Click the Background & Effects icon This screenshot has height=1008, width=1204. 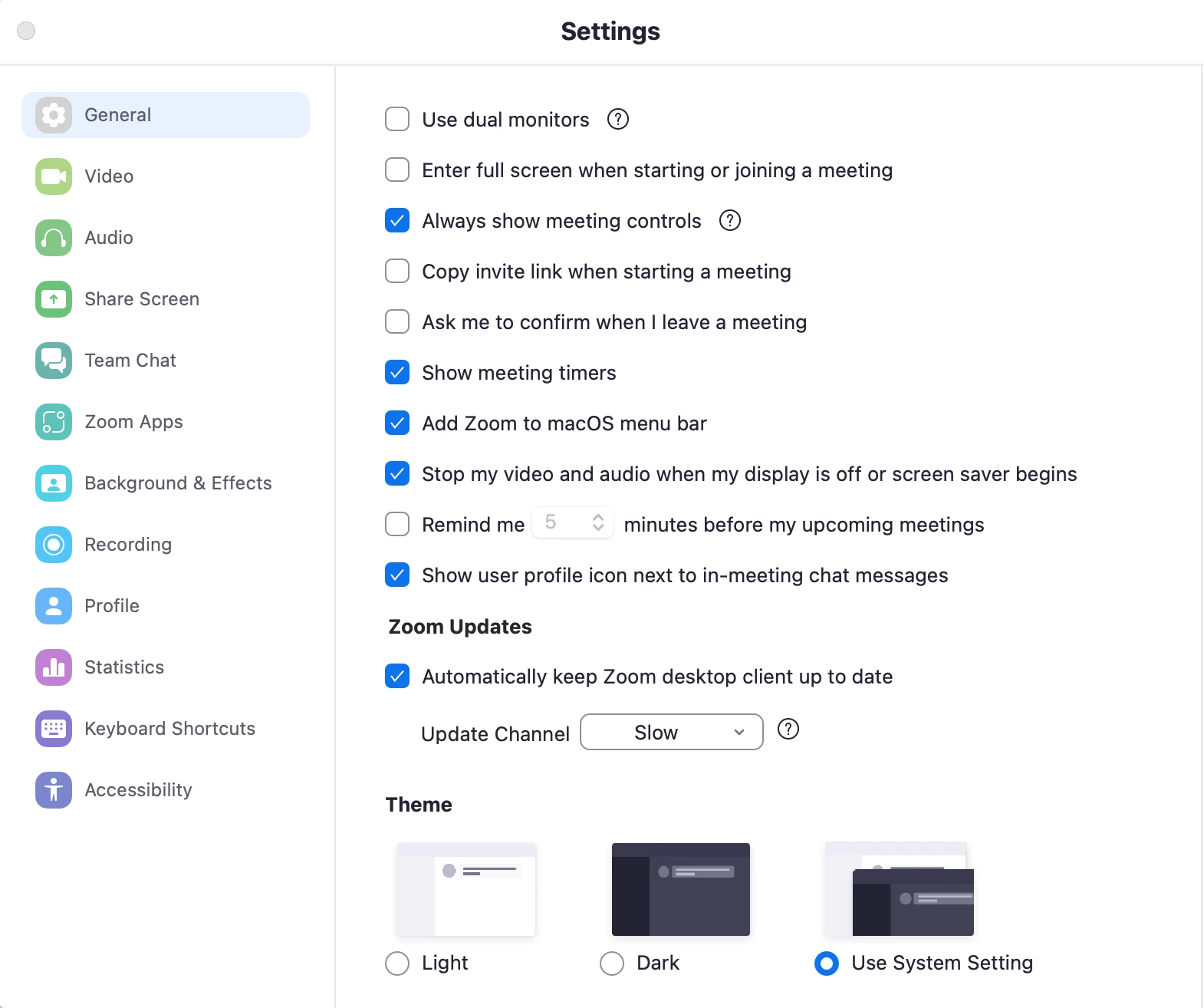click(x=54, y=483)
